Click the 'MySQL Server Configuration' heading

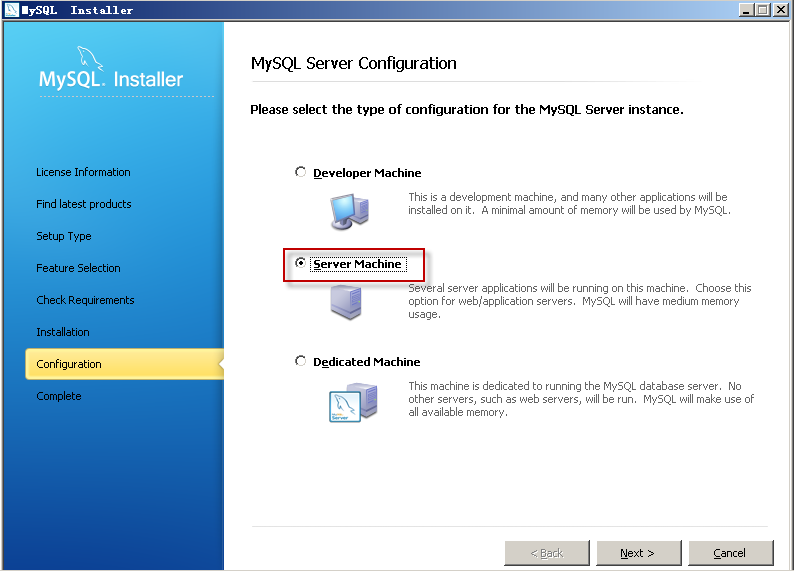tap(353, 63)
